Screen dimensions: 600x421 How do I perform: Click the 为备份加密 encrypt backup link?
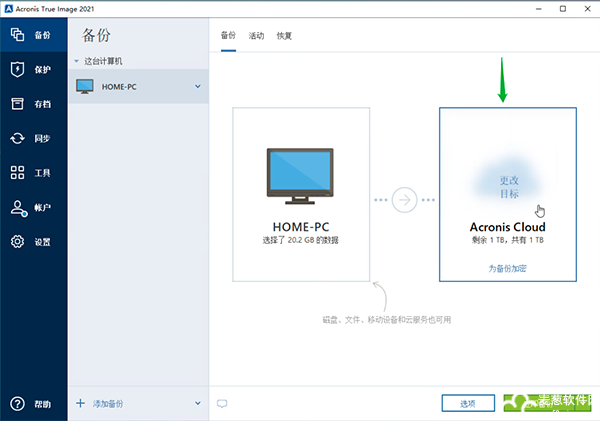click(507, 269)
